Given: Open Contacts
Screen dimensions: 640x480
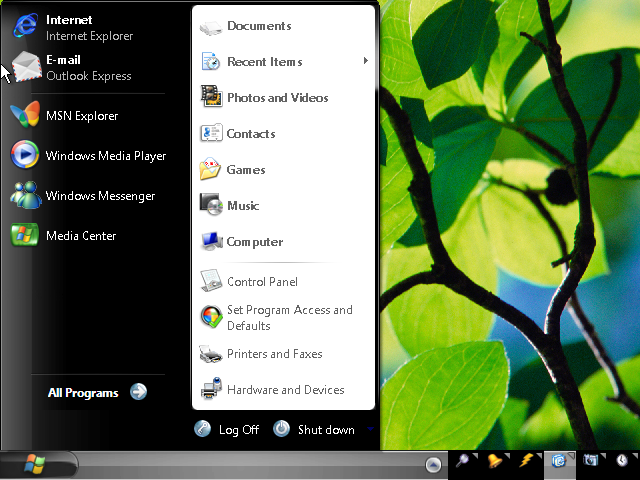Looking at the screenshot, I should click(238, 133).
